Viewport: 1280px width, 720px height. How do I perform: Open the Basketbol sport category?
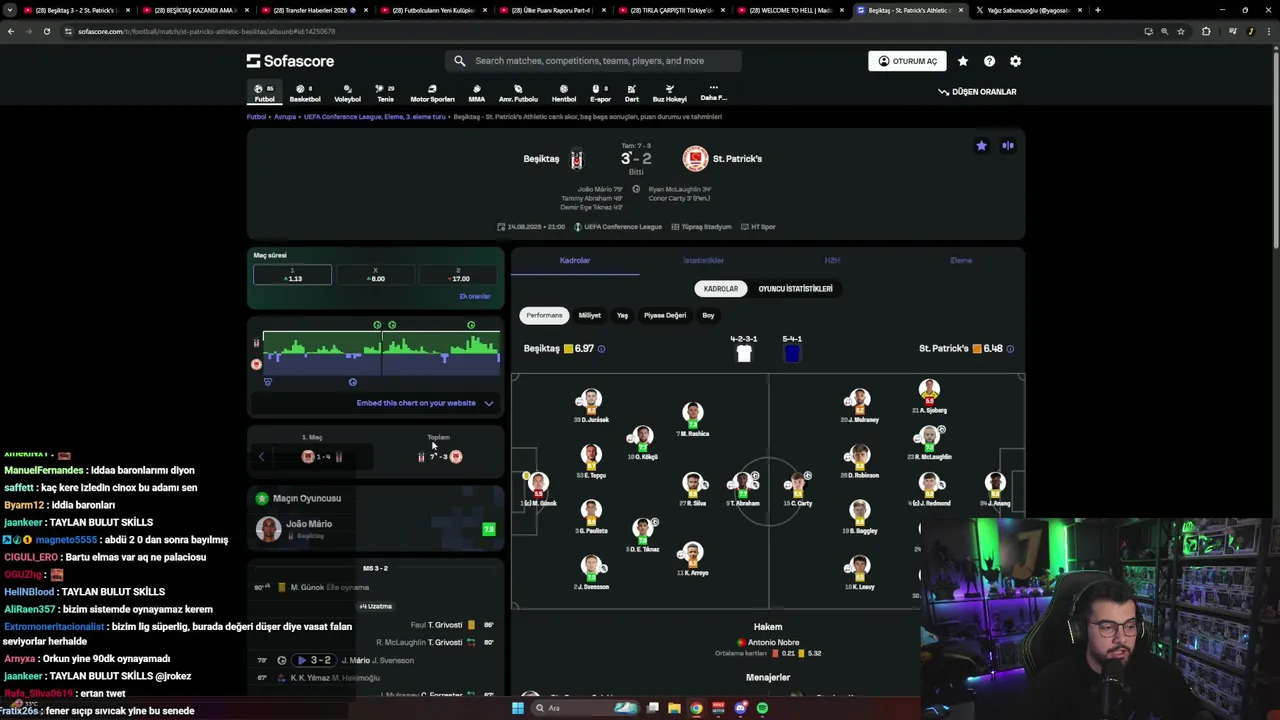pyautogui.click(x=305, y=93)
